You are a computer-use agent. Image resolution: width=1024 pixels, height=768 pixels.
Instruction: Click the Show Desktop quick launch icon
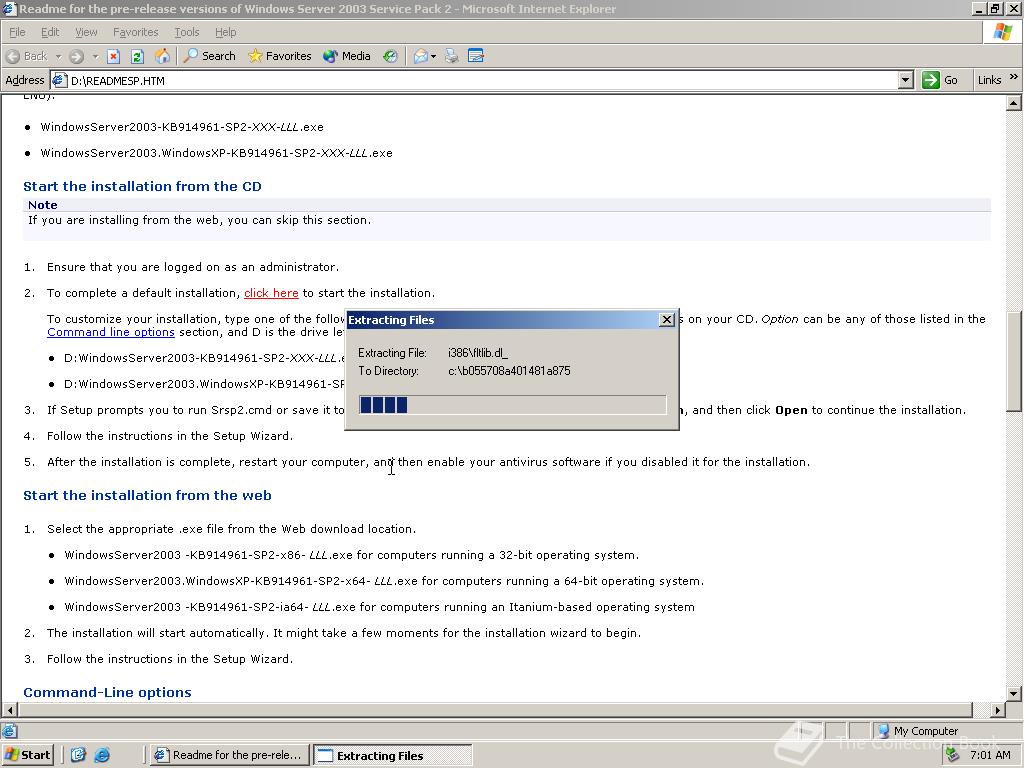pyautogui.click(x=78, y=755)
